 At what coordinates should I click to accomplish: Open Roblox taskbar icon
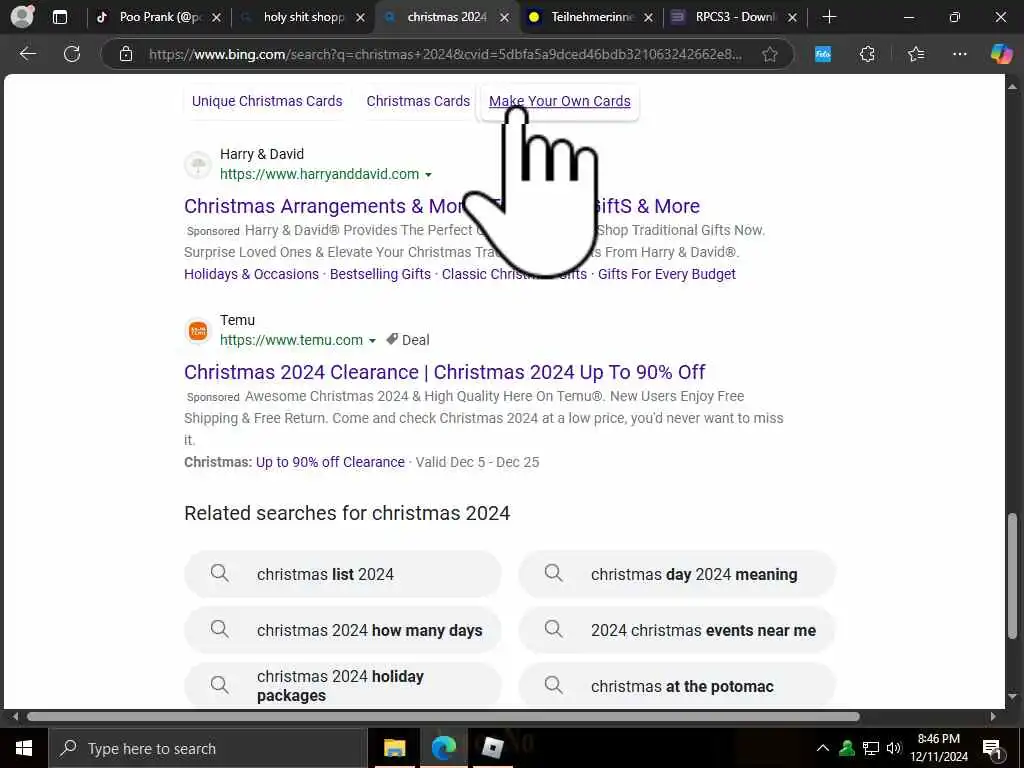[492, 748]
